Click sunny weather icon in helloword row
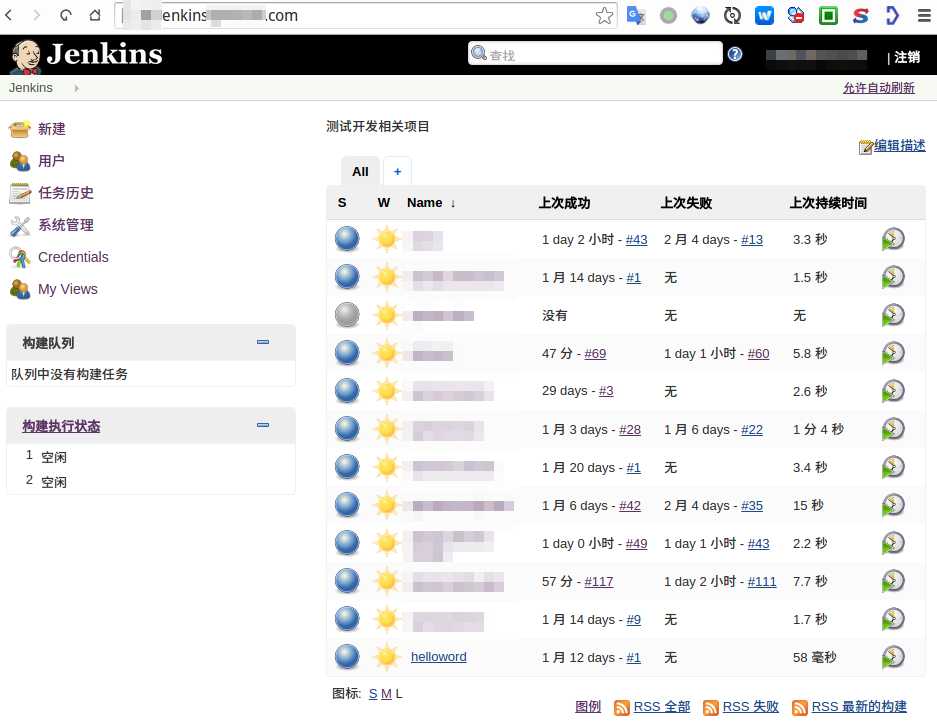The image size is (937, 722). pos(387,657)
